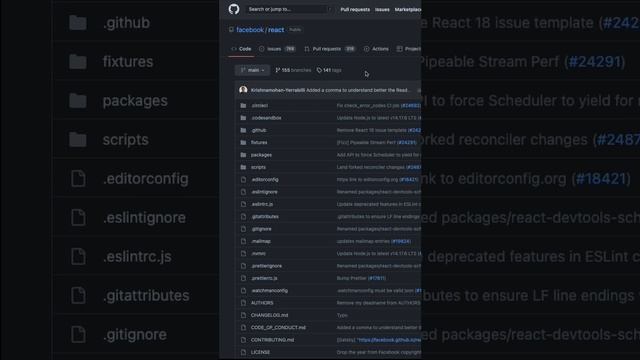This screenshot has height=360, width=640.
Task: Open Issues in the top navigation
Action: [382, 9]
